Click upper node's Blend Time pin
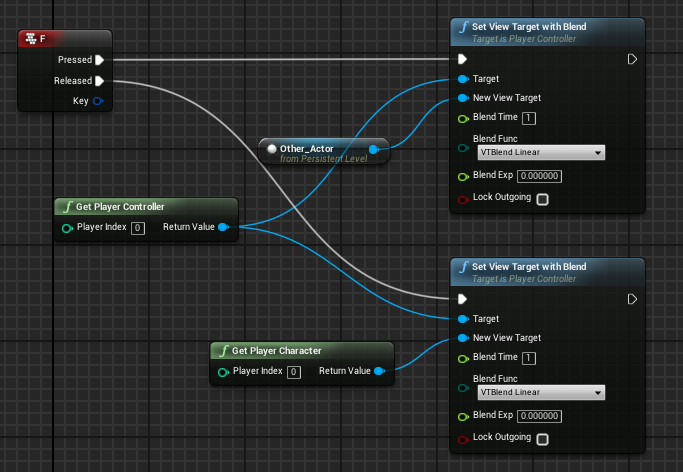 463,118
